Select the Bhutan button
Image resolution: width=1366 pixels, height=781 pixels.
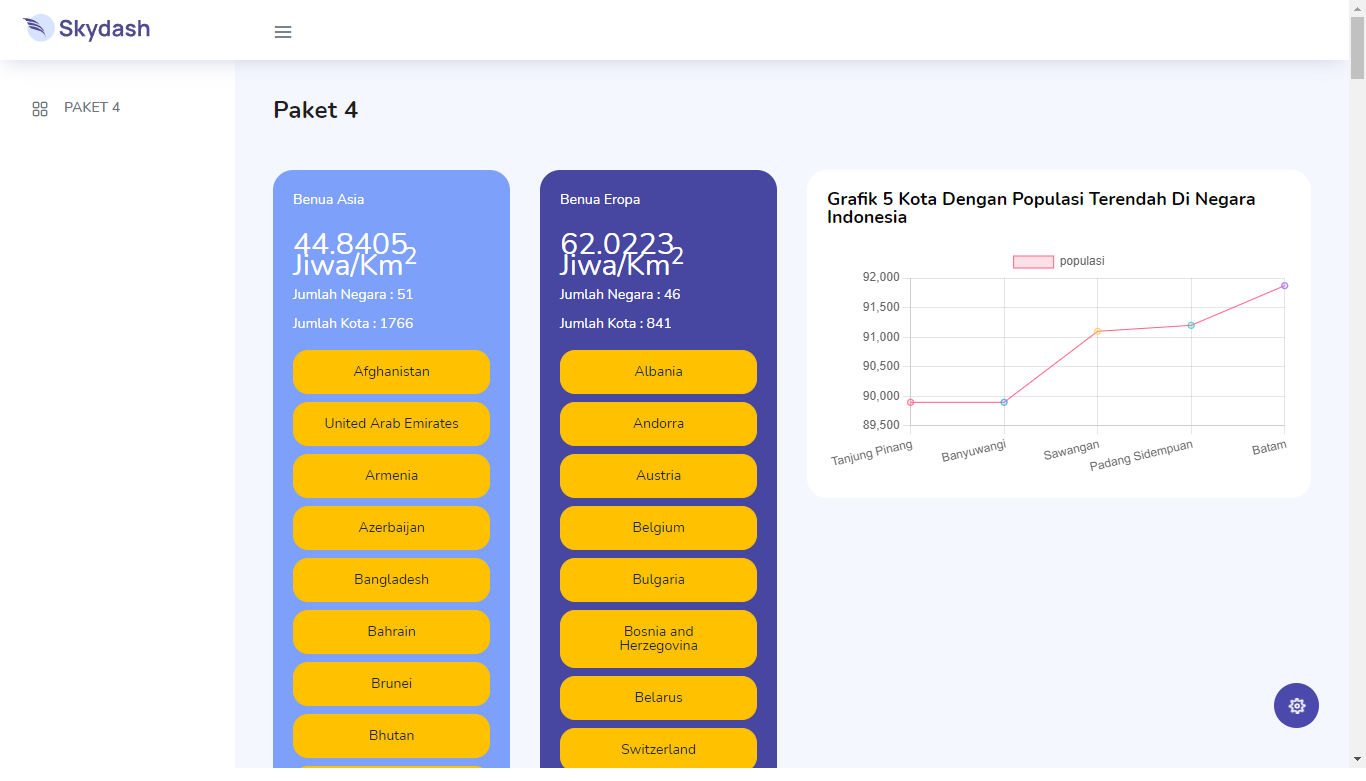391,736
